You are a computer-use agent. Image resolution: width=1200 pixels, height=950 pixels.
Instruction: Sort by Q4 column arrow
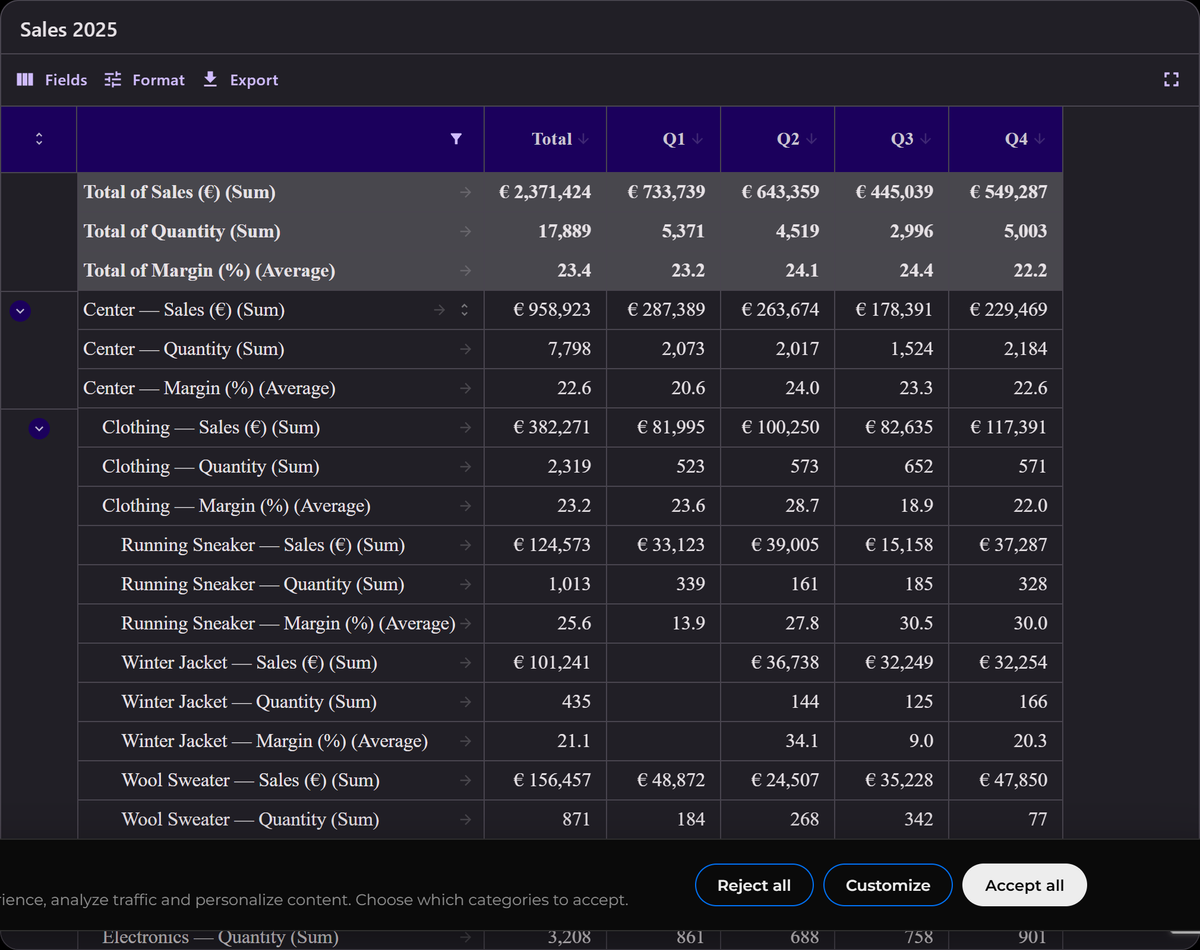(x=1040, y=139)
